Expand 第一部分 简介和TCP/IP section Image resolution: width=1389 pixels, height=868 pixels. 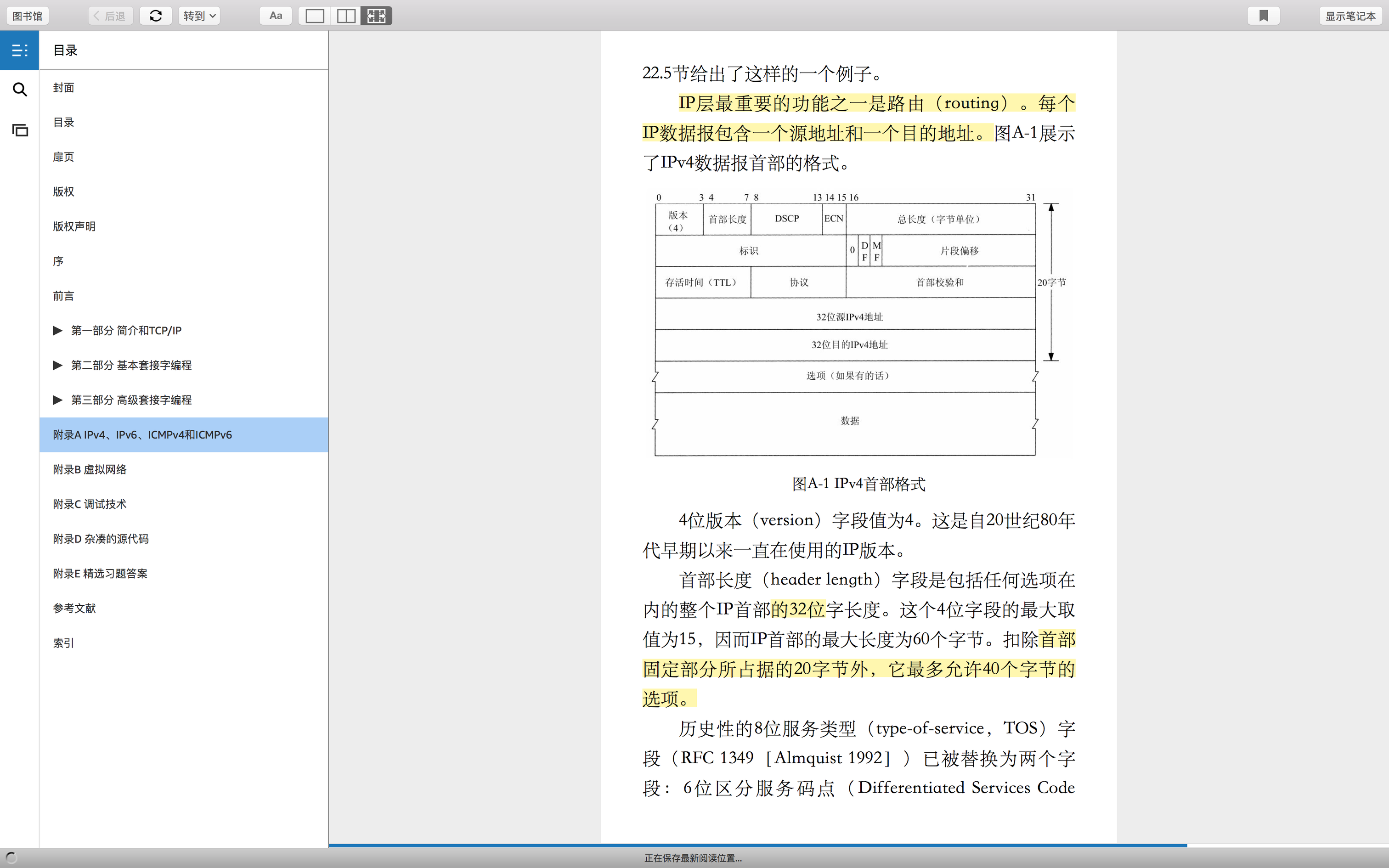[x=57, y=330]
